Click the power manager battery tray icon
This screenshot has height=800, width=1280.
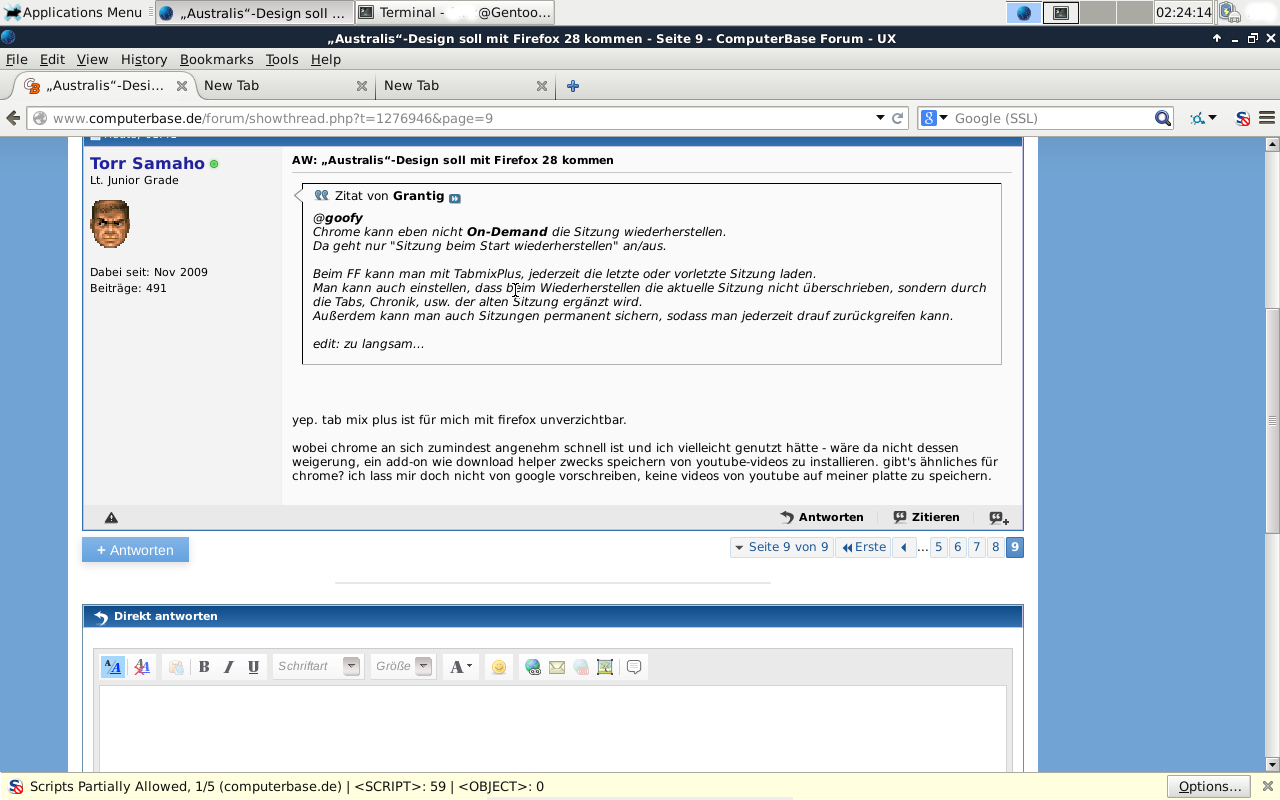(x=1229, y=12)
